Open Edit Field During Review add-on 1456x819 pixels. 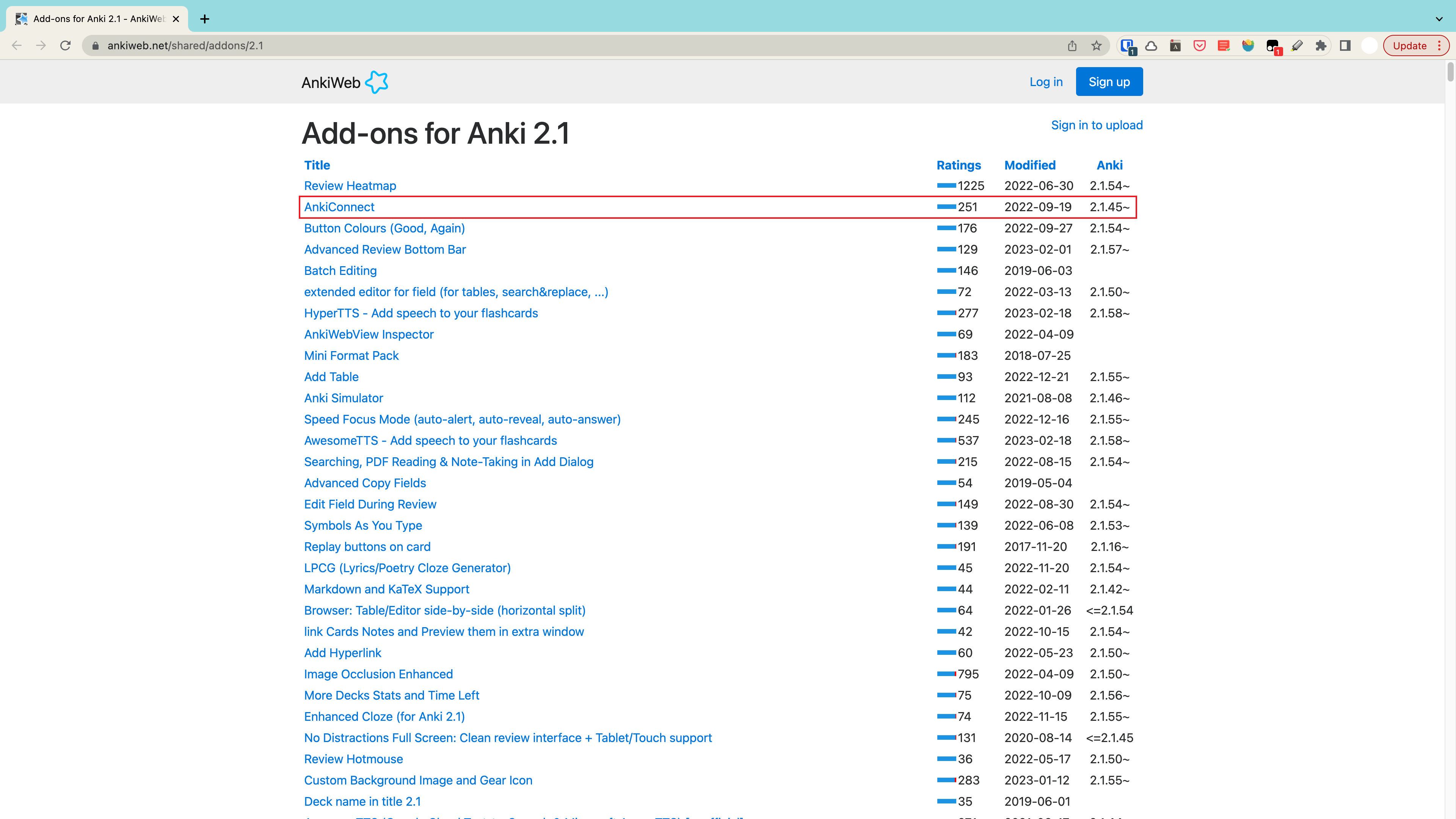pyautogui.click(x=370, y=504)
